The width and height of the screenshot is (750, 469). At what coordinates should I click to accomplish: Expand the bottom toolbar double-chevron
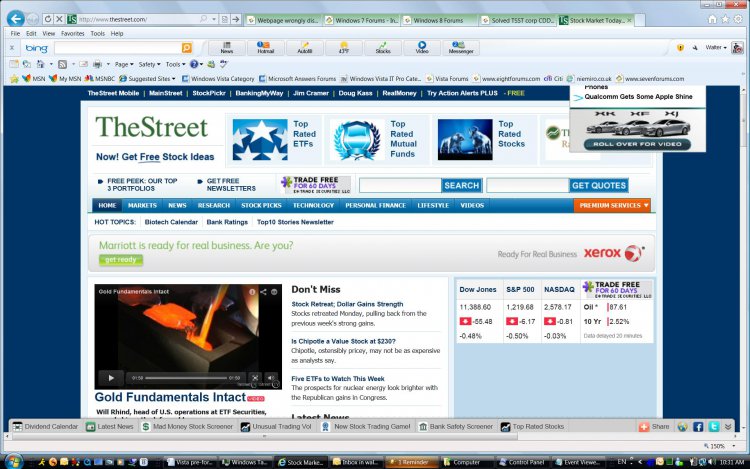[728, 426]
